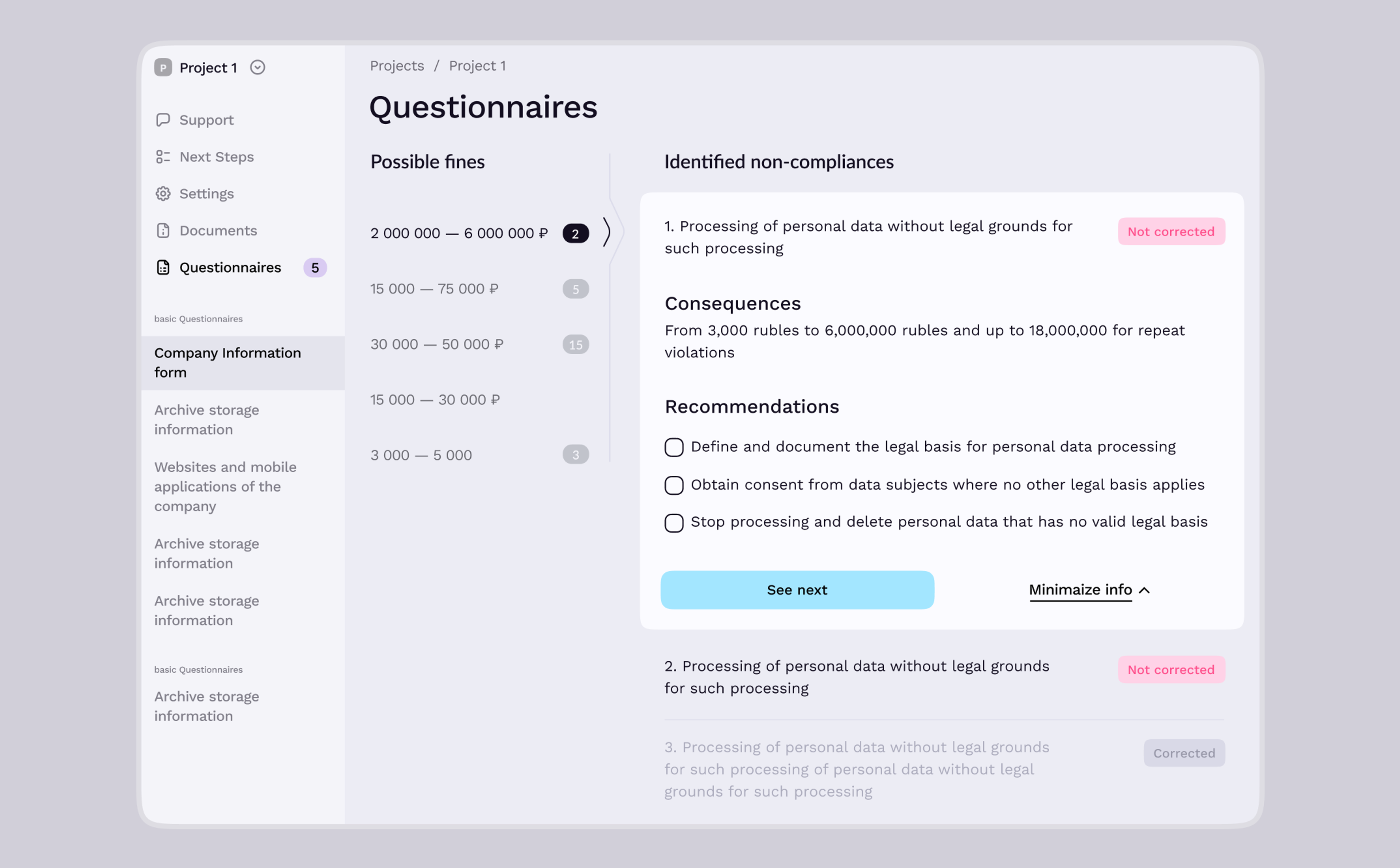Click the See next button
Viewport: 1400px width, 868px height.
(797, 589)
